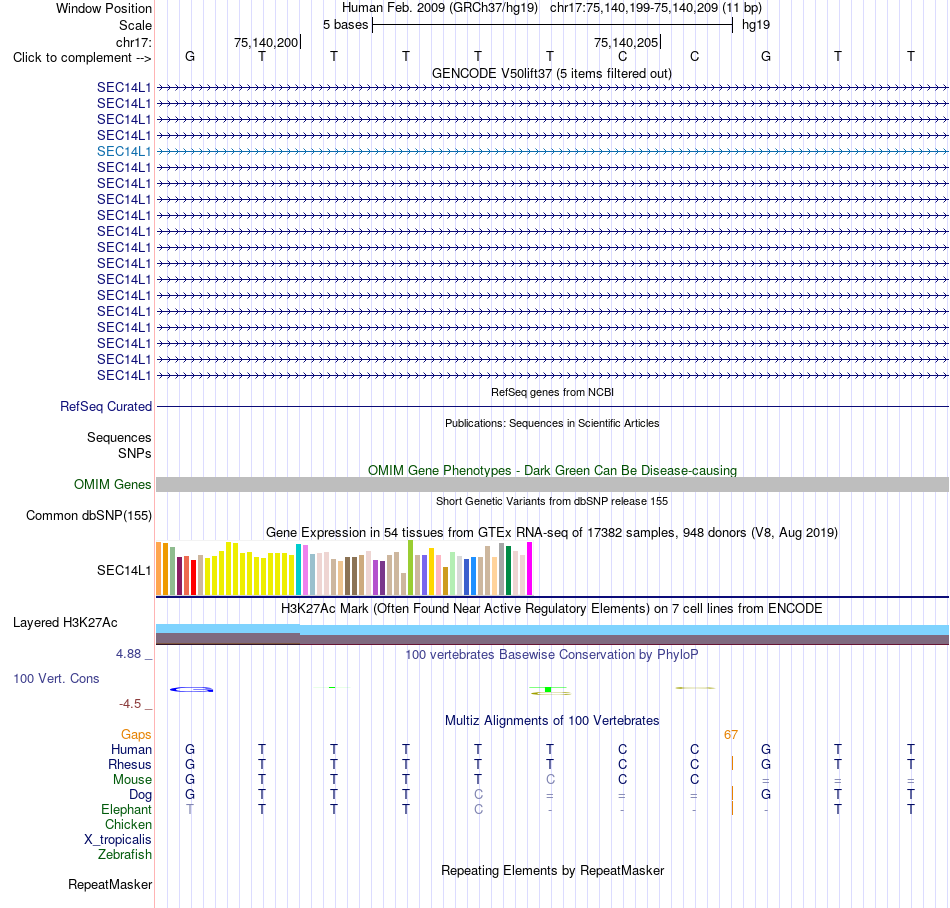This screenshot has width=950, height=908.
Task: Open the H3K27Ac Mark track title
Action: point(551,609)
